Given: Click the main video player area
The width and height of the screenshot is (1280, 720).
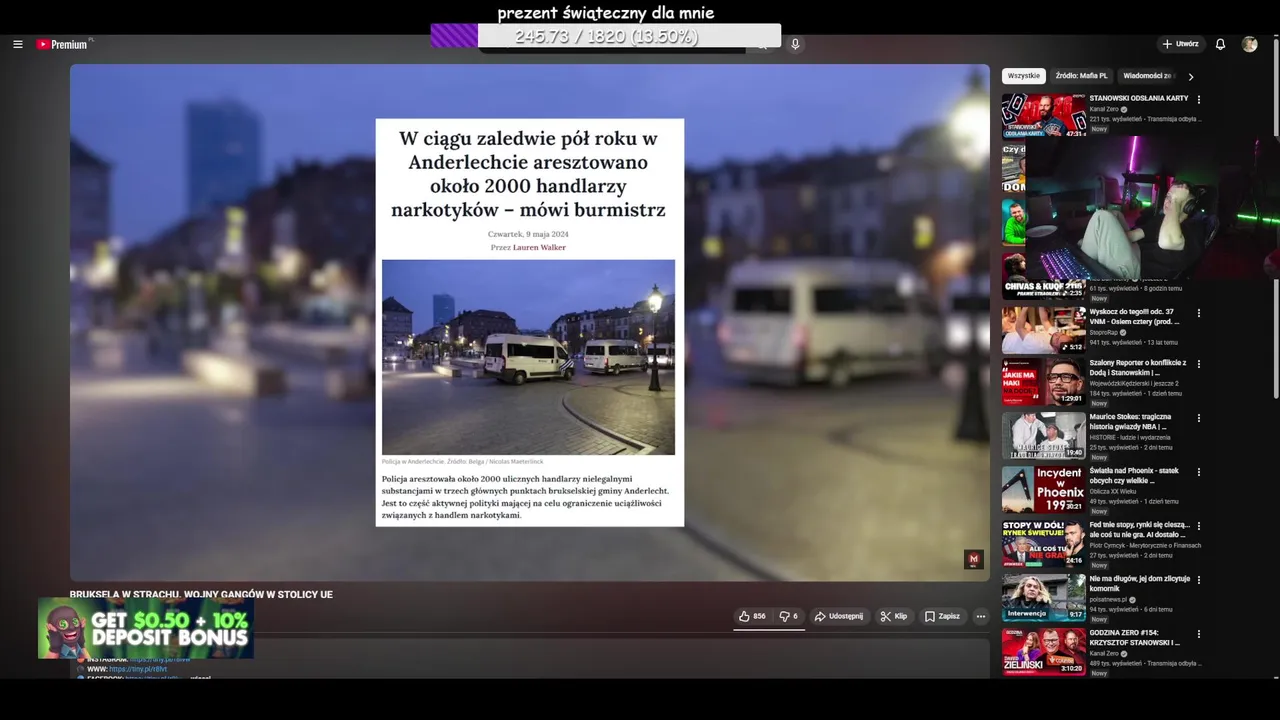Looking at the screenshot, I should pyautogui.click(x=530, y=322).
